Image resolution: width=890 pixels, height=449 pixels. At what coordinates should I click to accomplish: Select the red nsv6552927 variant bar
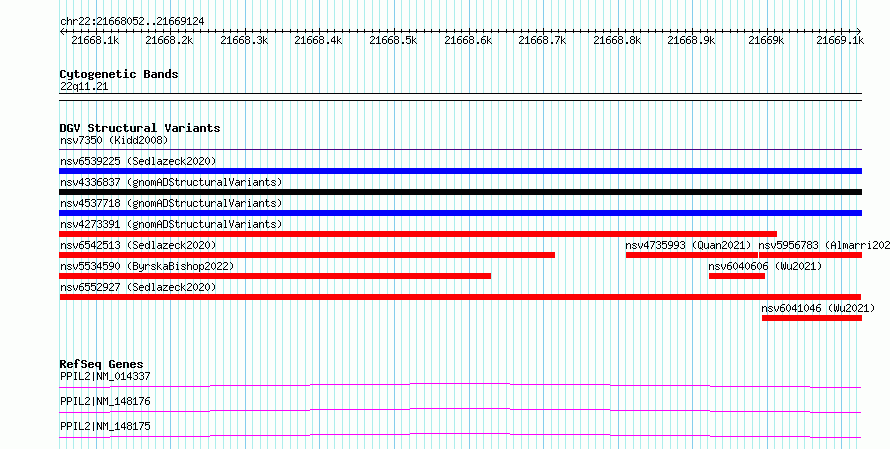(x=460, y=297)
